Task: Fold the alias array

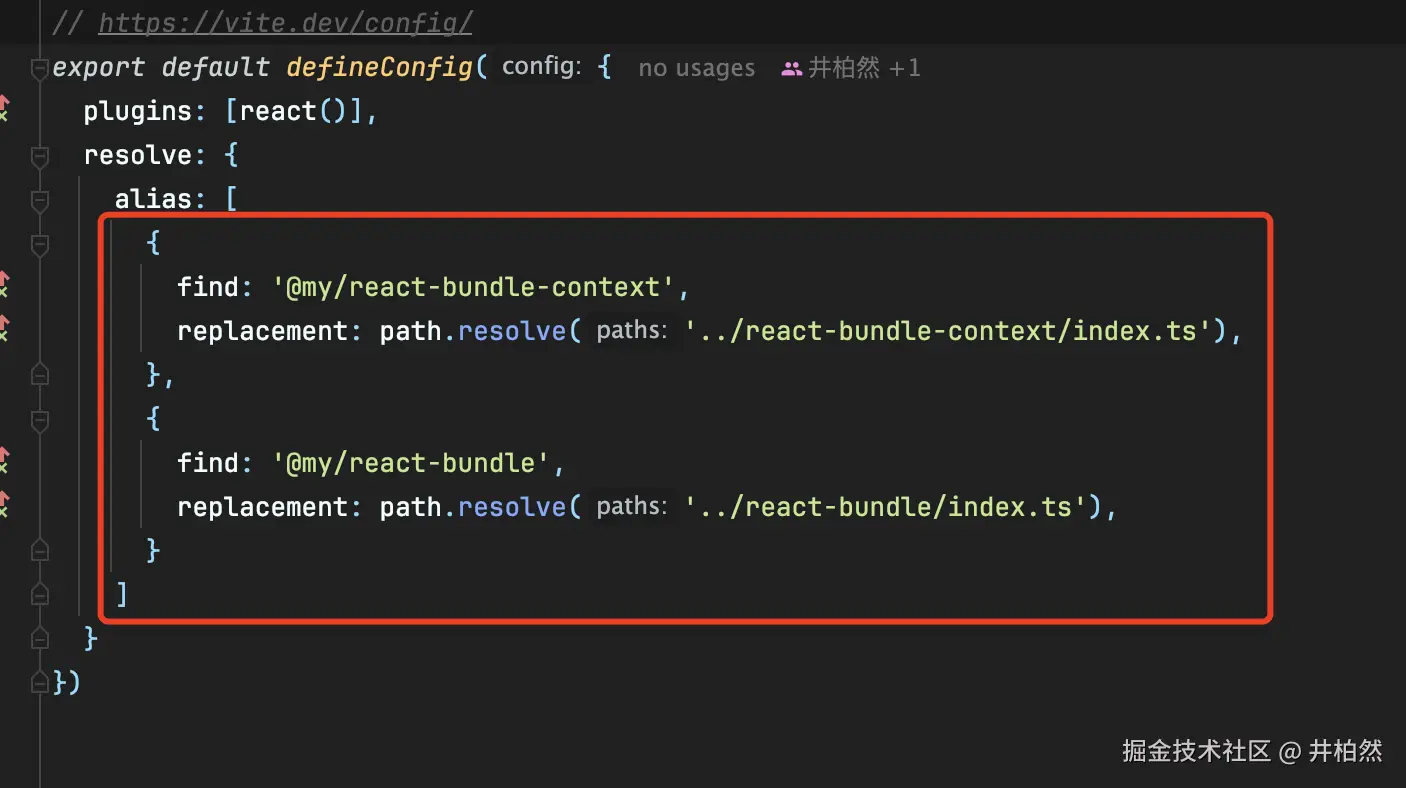Action: tap(40, 200)
